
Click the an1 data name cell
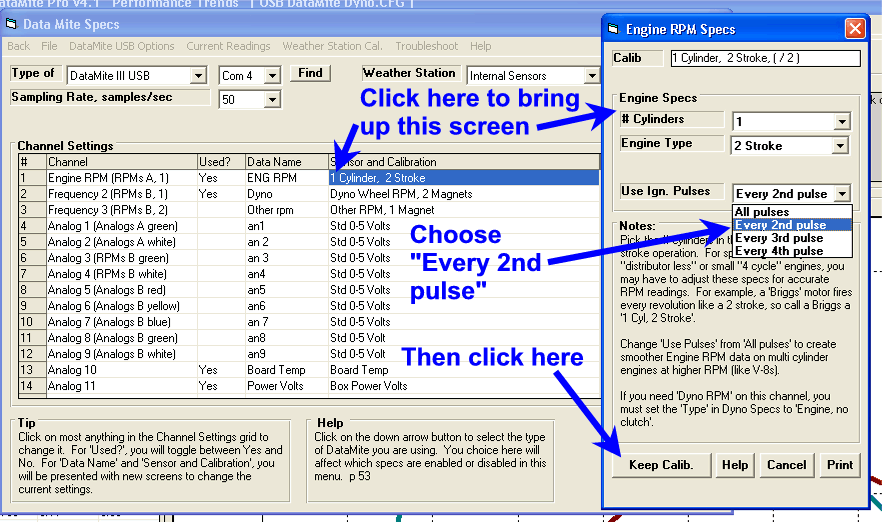click(287, 226)
